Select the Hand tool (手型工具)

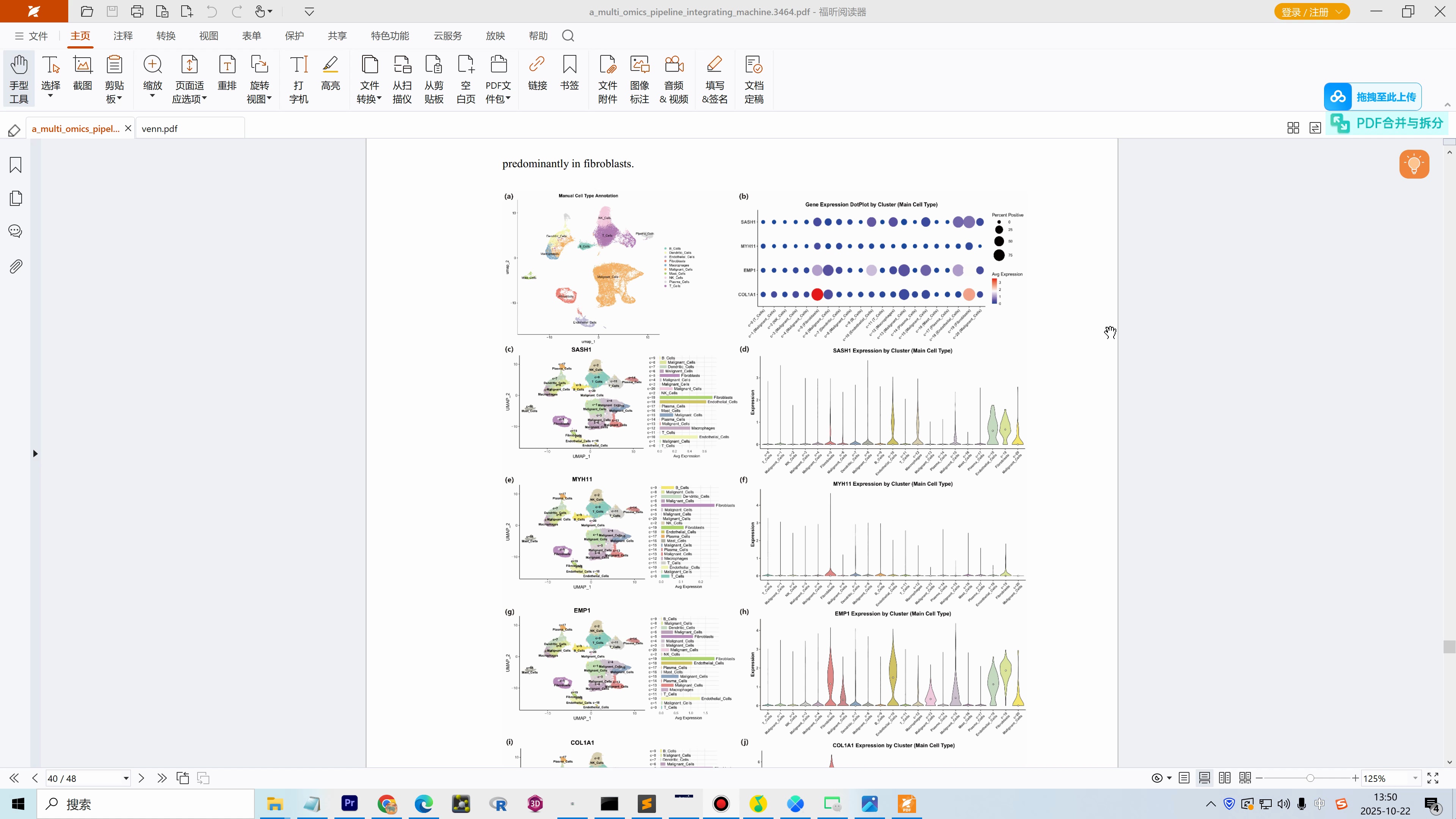coord(19,78)
